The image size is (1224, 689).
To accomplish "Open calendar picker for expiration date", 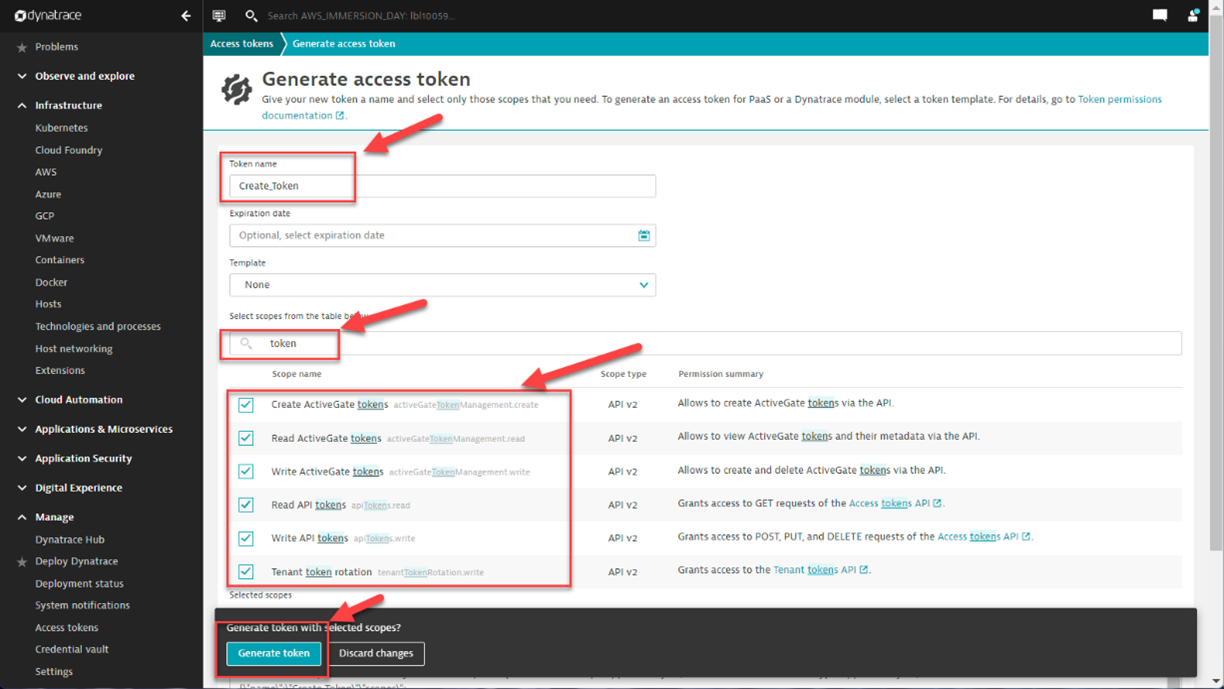I will coord(644,236).
